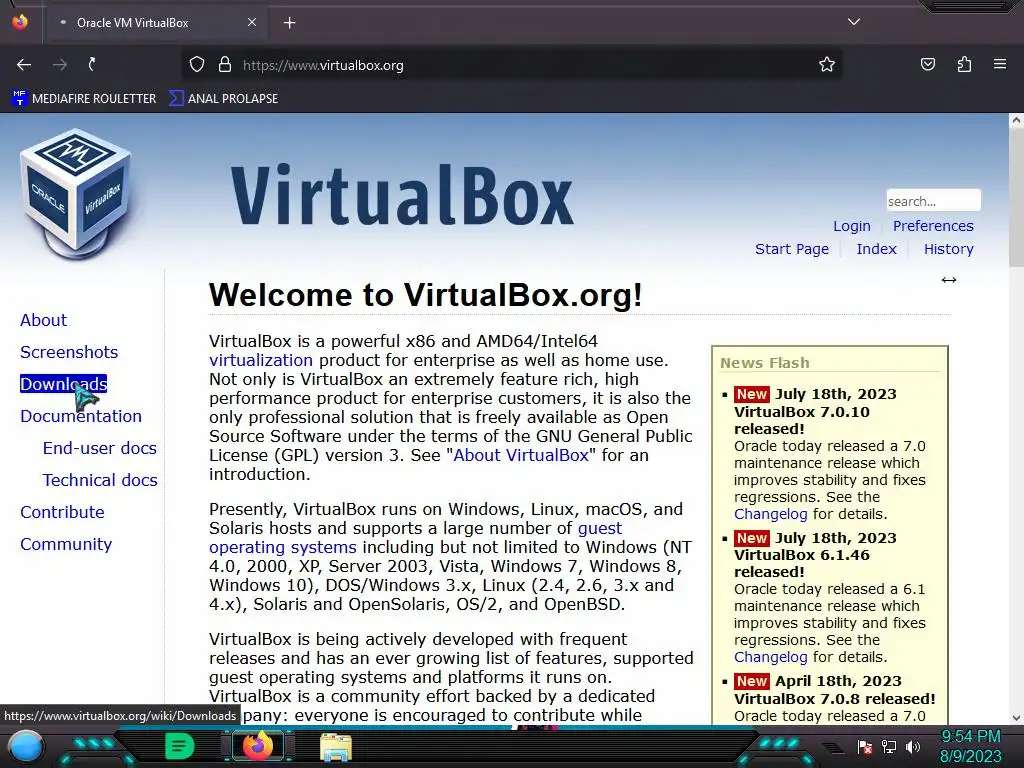Open the extensions puzzle icon
1024x768 pixels.
click(964, 64)
